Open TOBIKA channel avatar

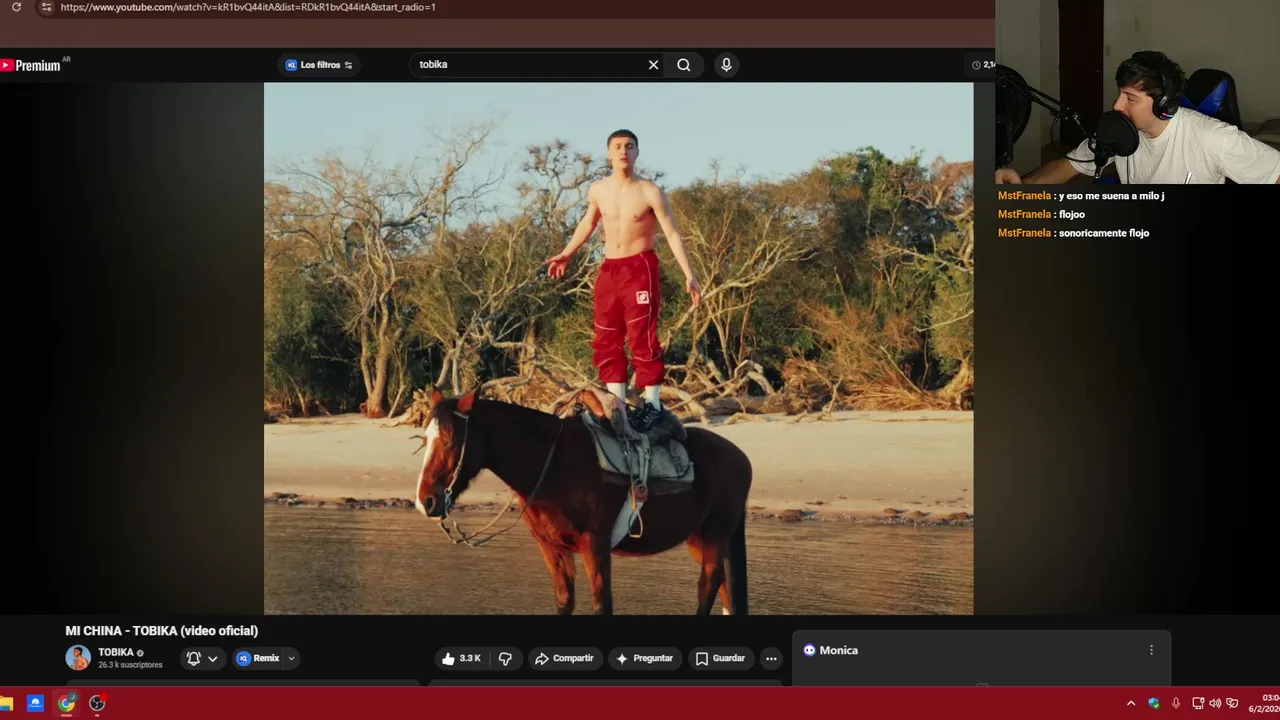[78, 658]
